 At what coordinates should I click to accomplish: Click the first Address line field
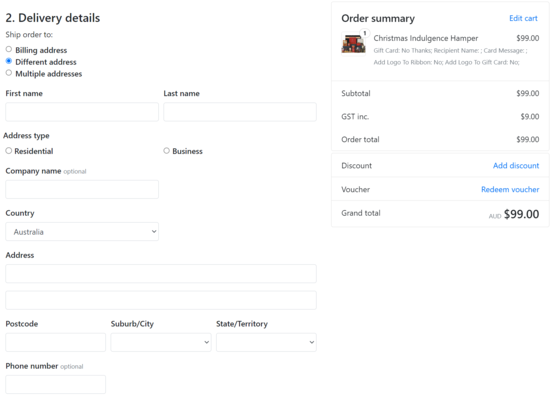(161, 274)
